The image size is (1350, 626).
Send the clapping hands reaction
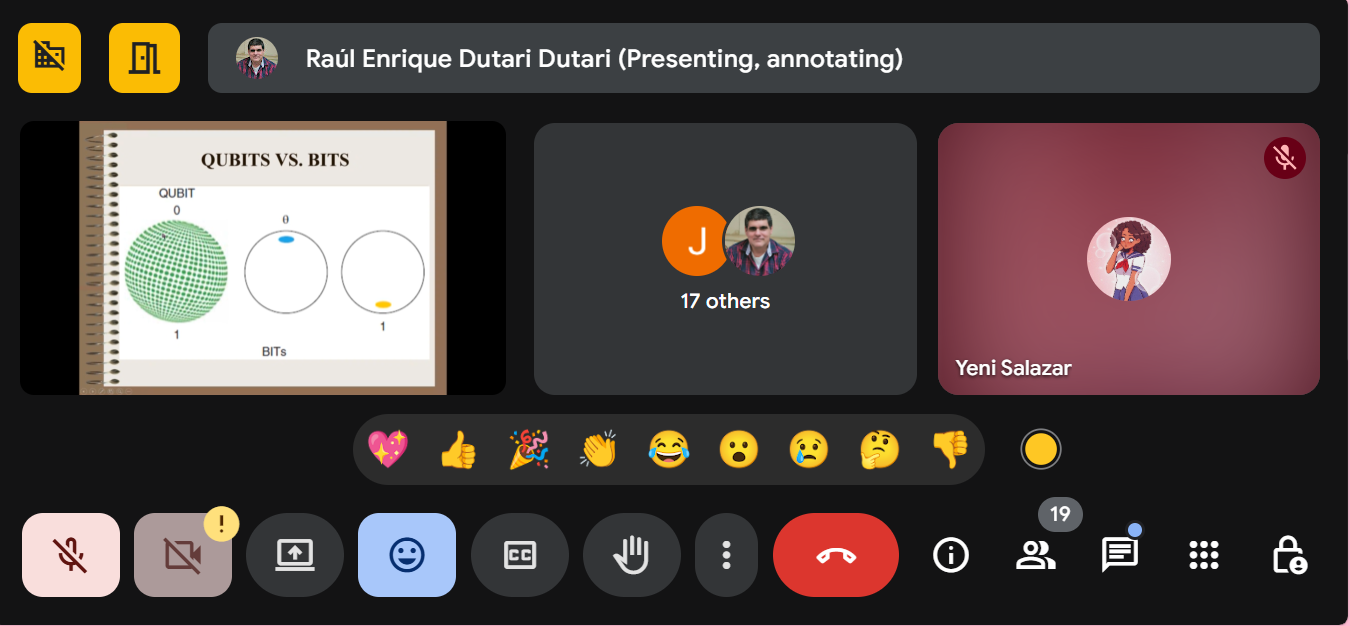(x=598, y=450)
